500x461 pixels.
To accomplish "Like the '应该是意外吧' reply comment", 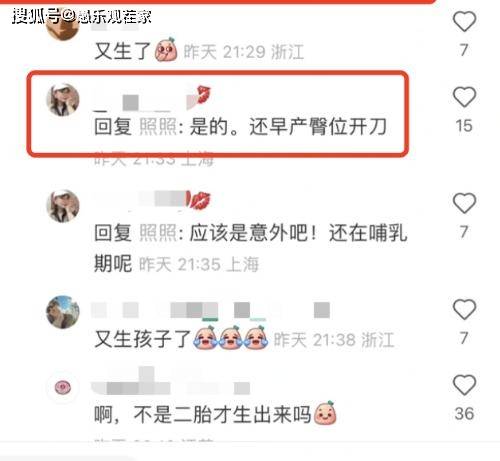I will pos(464,203).
